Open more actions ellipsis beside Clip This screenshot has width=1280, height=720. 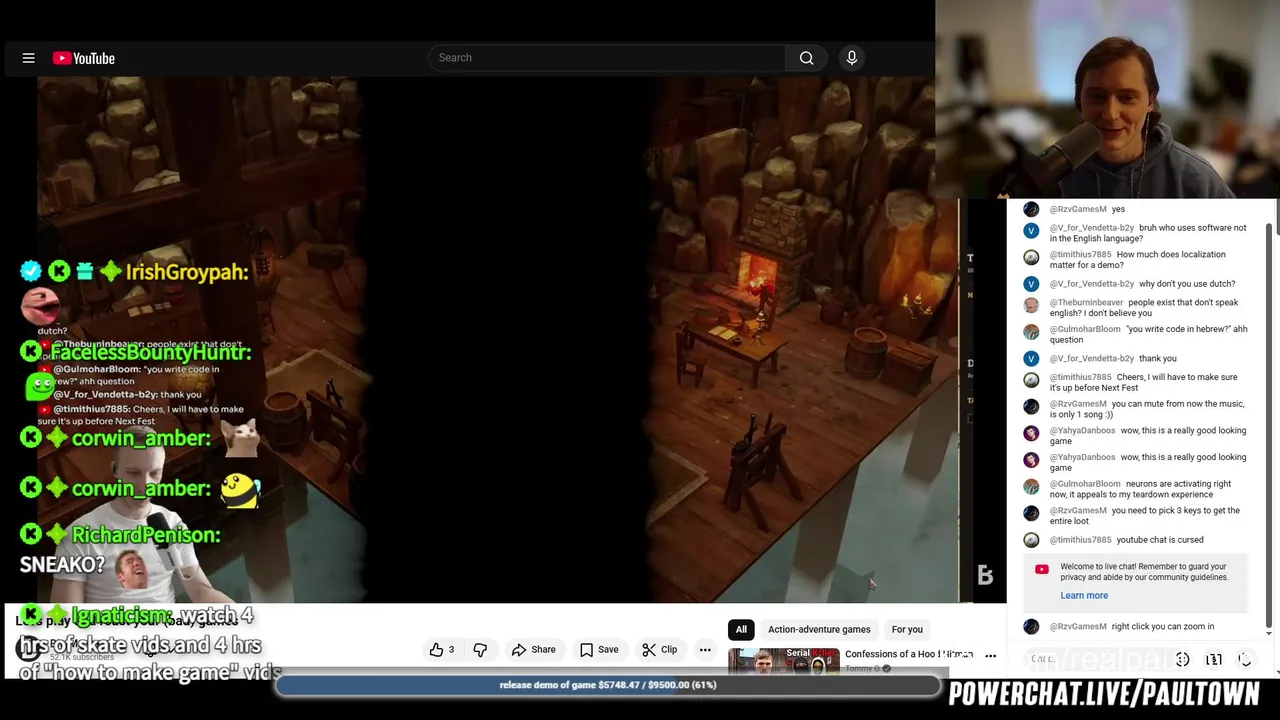click(705, 650)
